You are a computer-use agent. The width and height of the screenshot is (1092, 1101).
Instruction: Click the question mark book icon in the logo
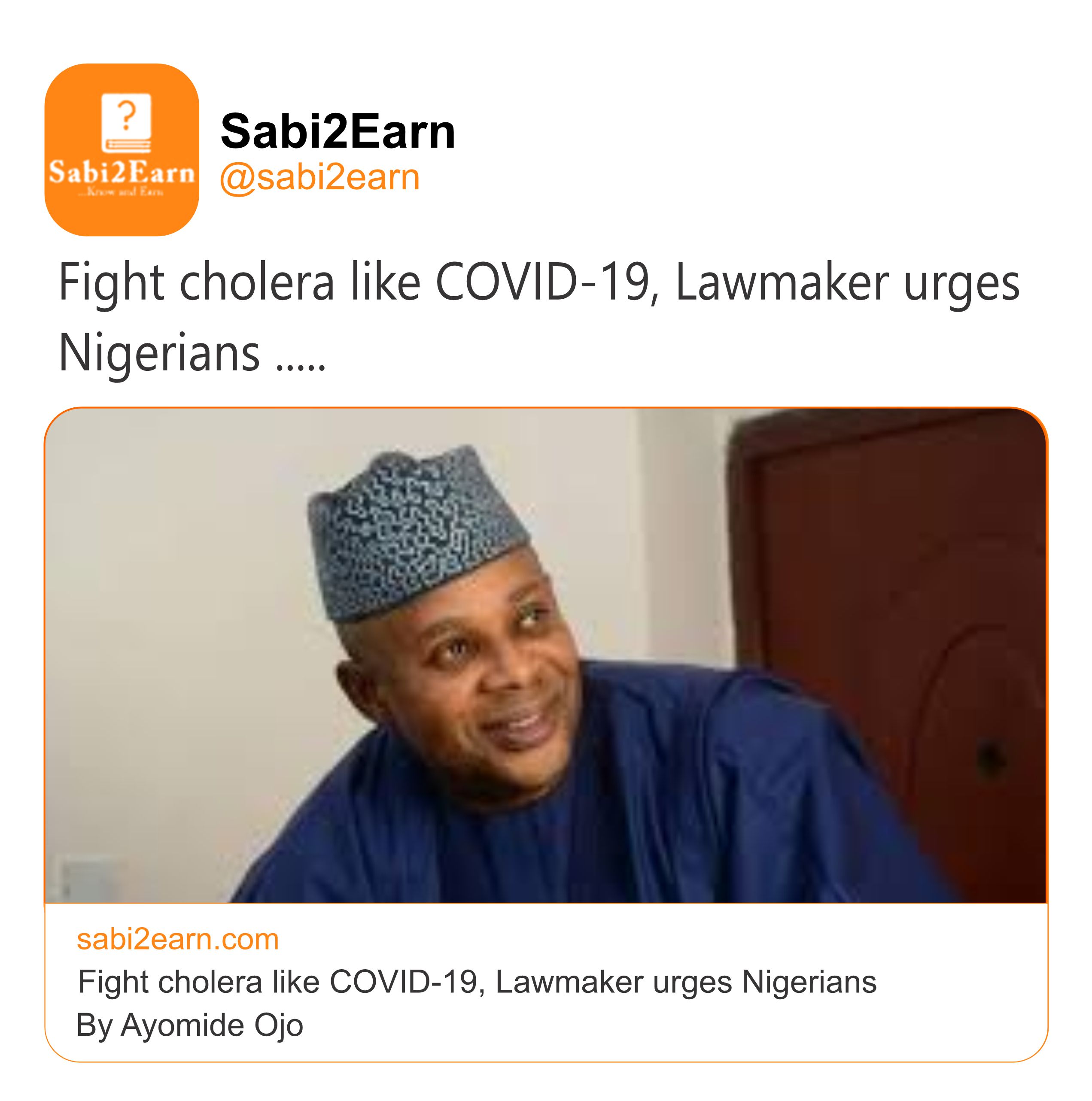pos(126,122)
